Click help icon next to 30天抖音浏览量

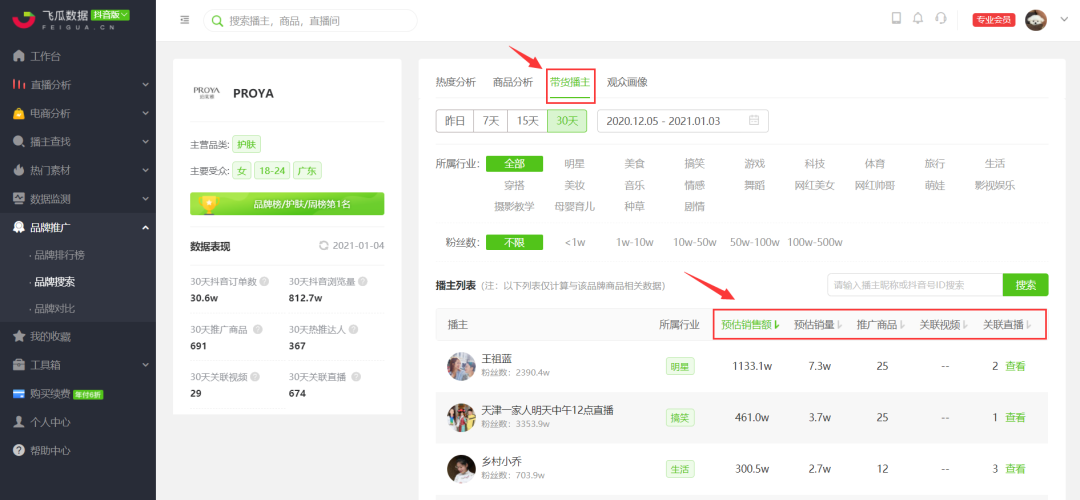tap(363, 282)
